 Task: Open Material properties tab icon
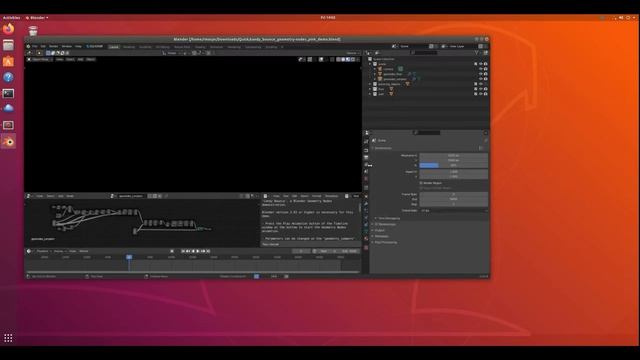coord(366,238)
